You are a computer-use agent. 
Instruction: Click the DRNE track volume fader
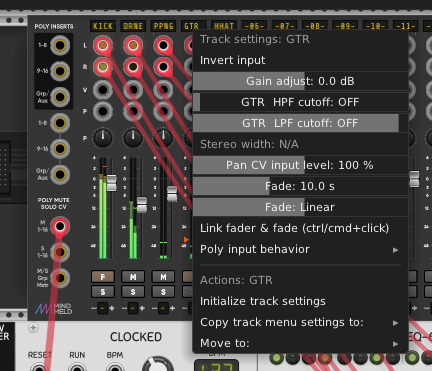(x=142, y=205)
